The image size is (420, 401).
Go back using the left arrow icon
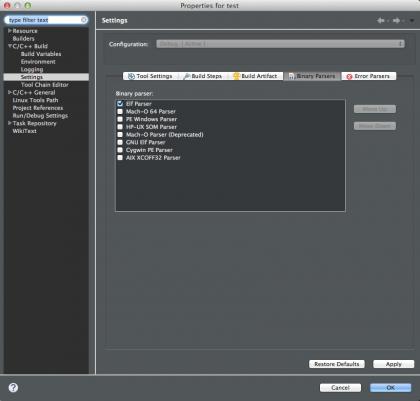pyautogui.click(x=381, y=21)
